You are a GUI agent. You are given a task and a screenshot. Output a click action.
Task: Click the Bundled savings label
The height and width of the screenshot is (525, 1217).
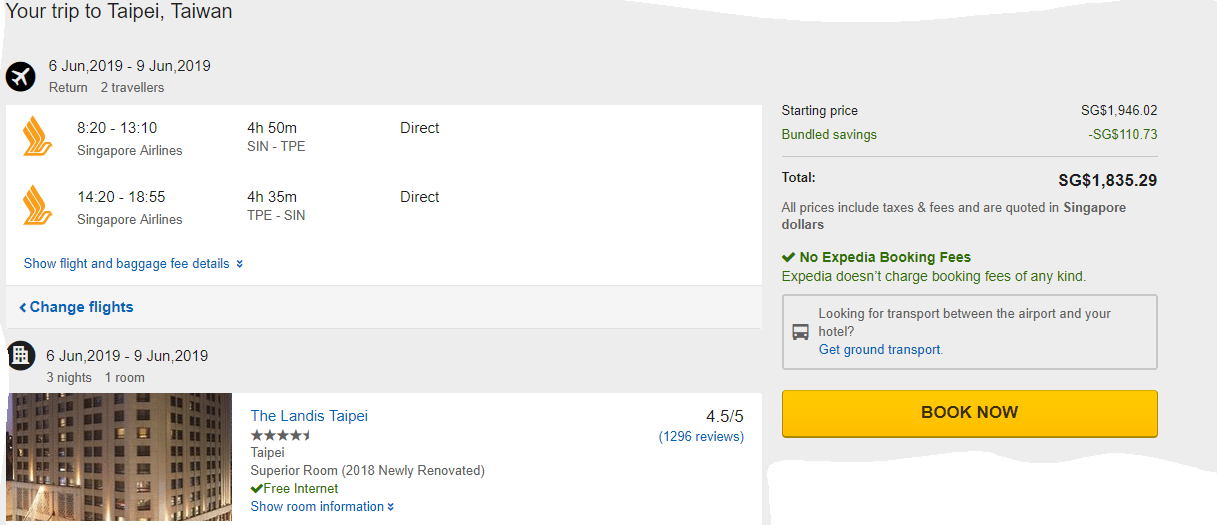pyautogui.click(x=829, y=135)
